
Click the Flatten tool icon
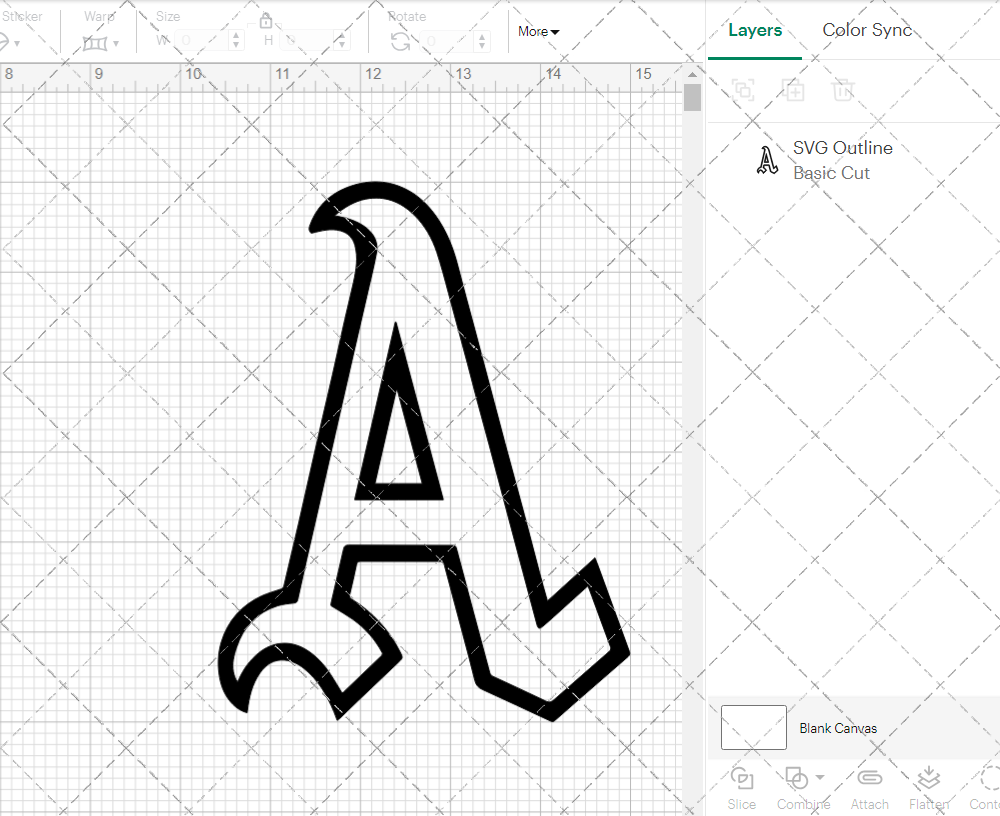click(x=929, y=778)
